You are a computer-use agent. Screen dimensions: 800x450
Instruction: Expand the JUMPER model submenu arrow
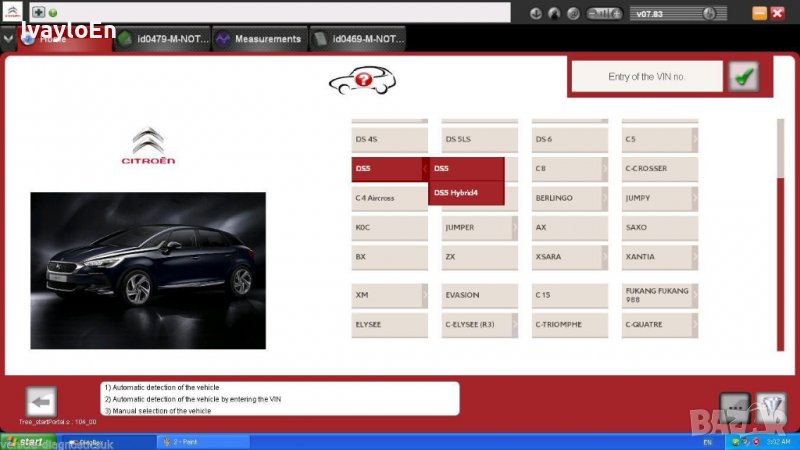[x=514, y=227]
